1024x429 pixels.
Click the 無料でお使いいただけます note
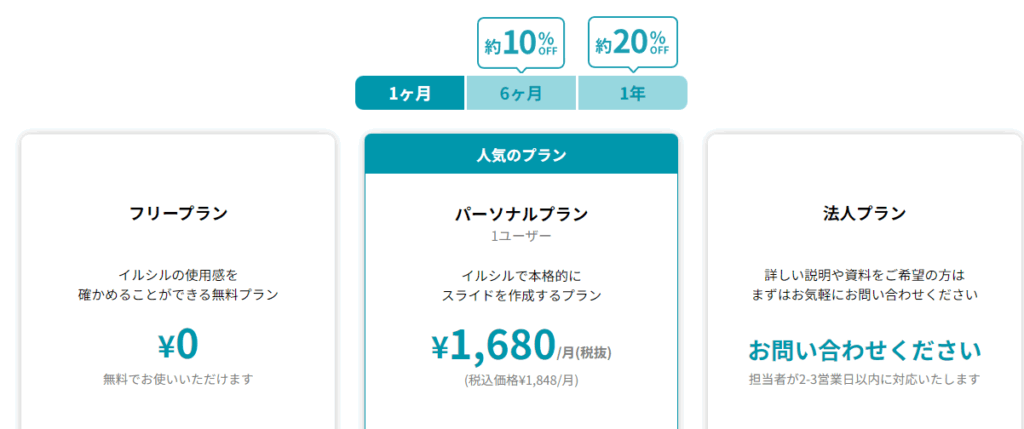pos(178,379)
